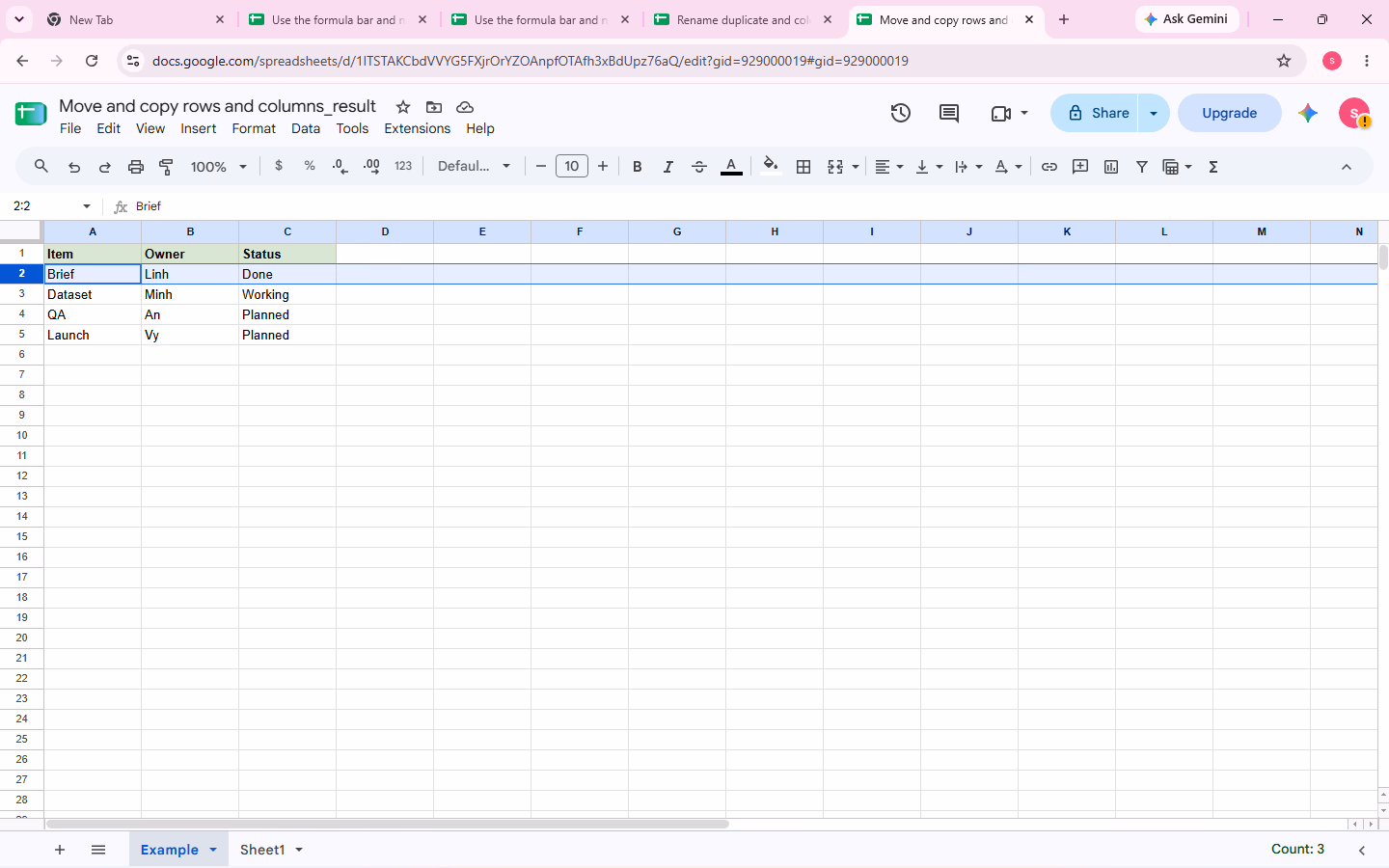
Task: Star the document title
Action: tap(403, 107)
